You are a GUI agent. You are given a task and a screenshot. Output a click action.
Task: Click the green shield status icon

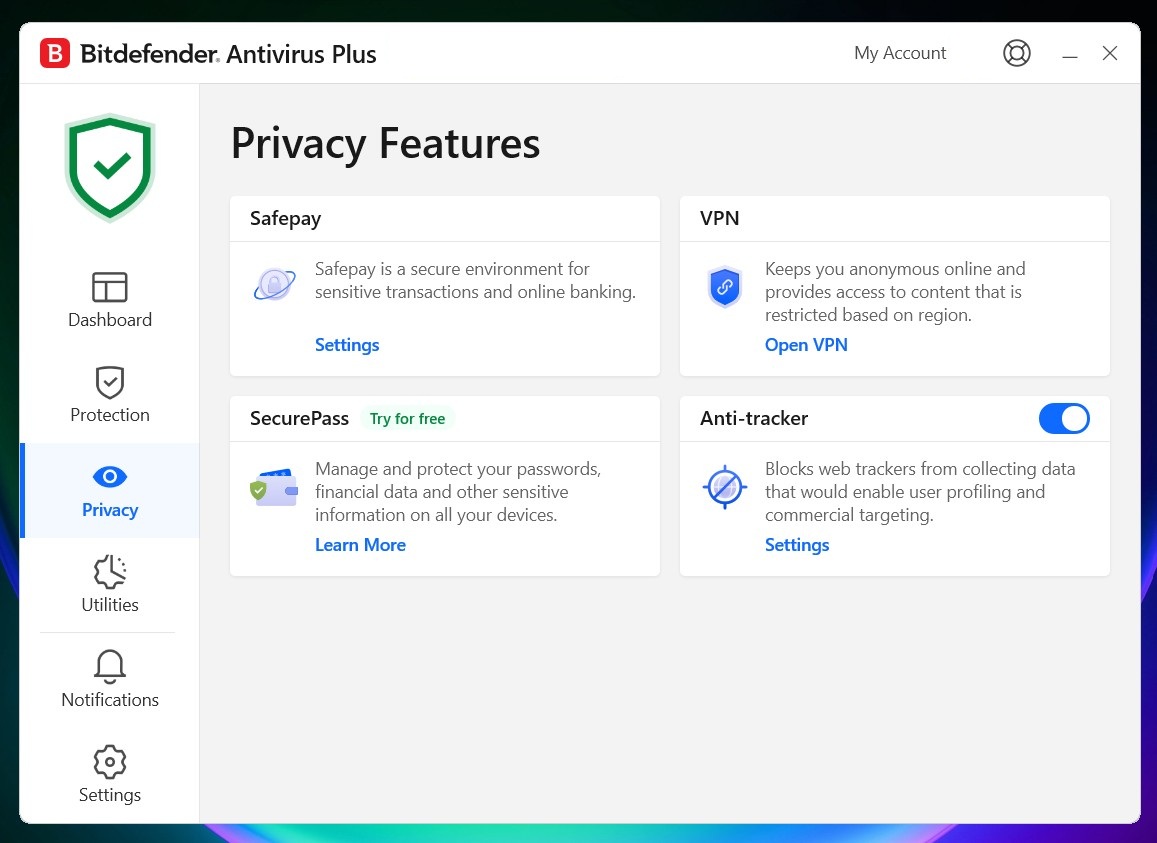point(110,168)
